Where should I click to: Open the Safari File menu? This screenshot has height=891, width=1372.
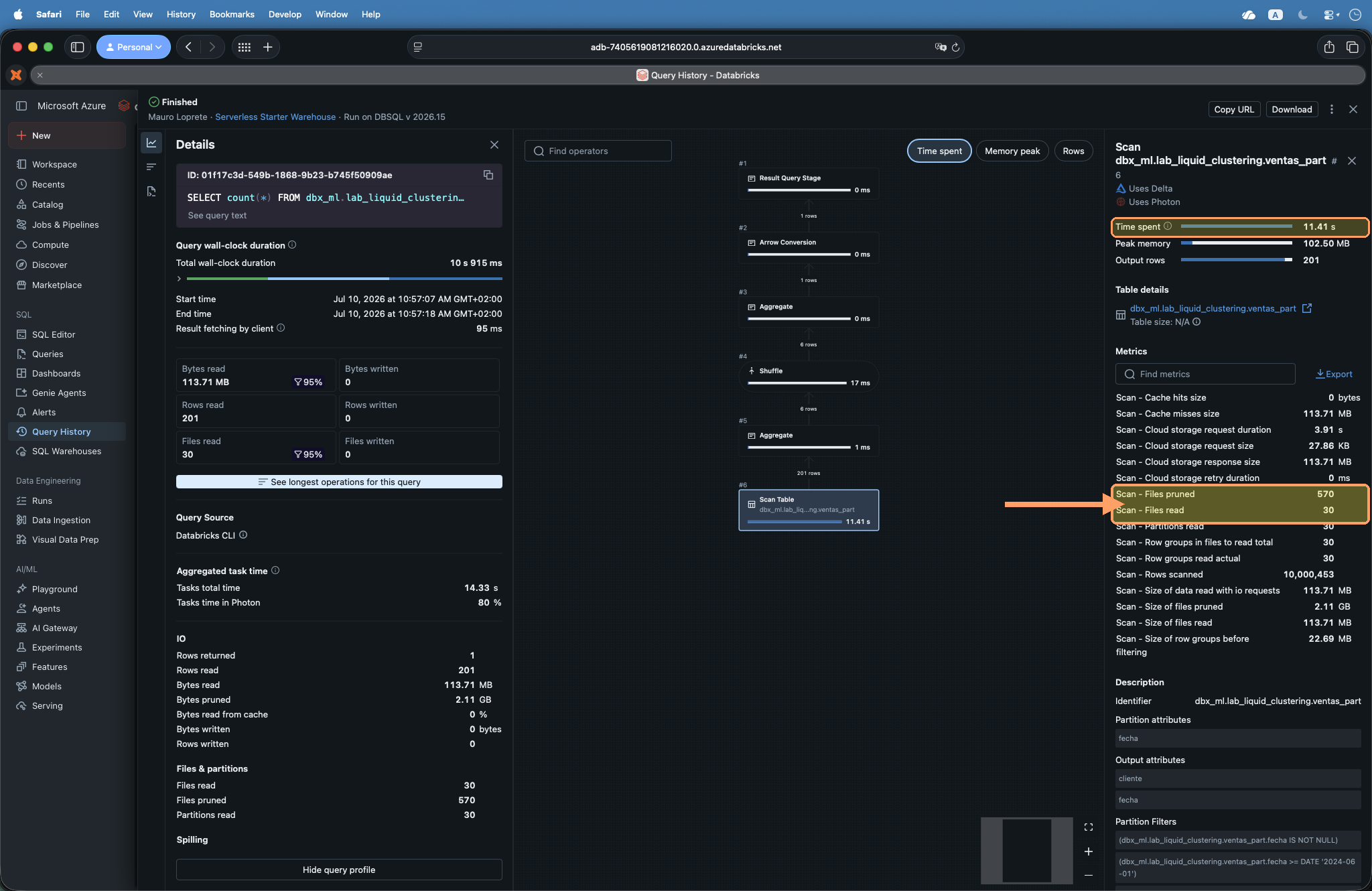tap(82, 14)
